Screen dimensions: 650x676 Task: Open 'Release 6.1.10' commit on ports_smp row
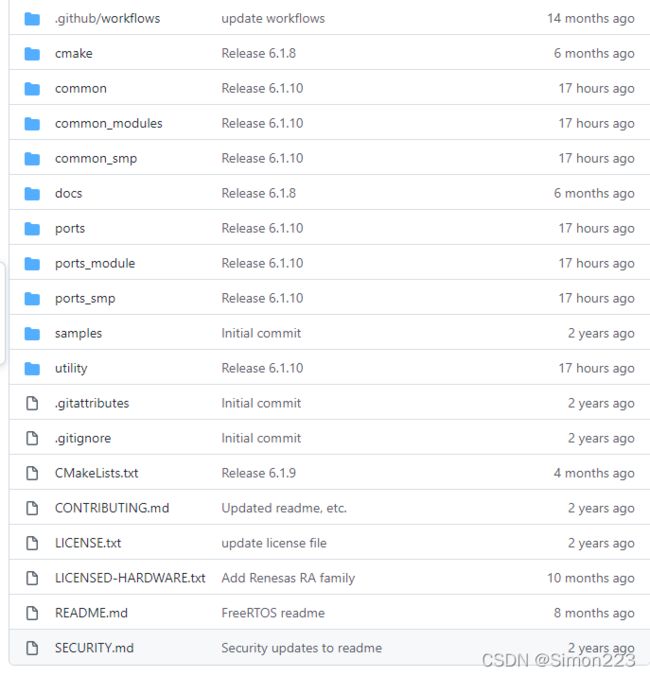coord(262,298)
